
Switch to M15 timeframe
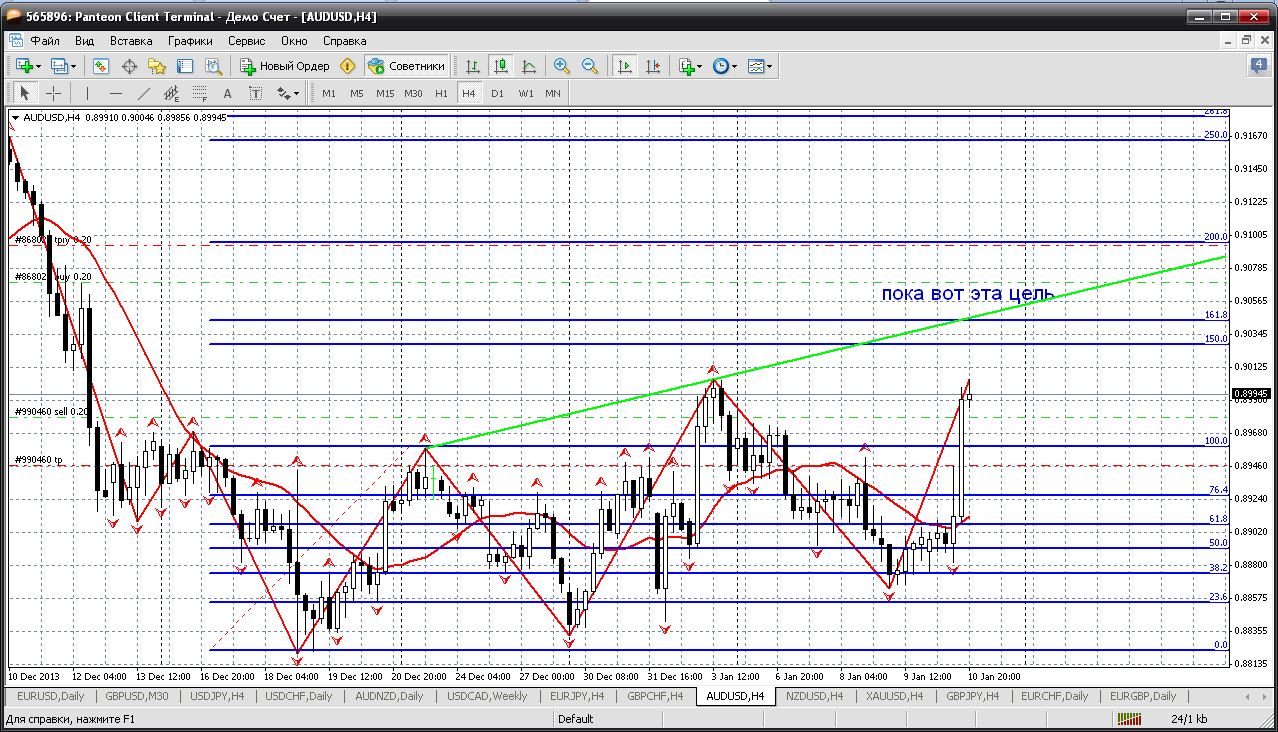click(x=385, y=93)
